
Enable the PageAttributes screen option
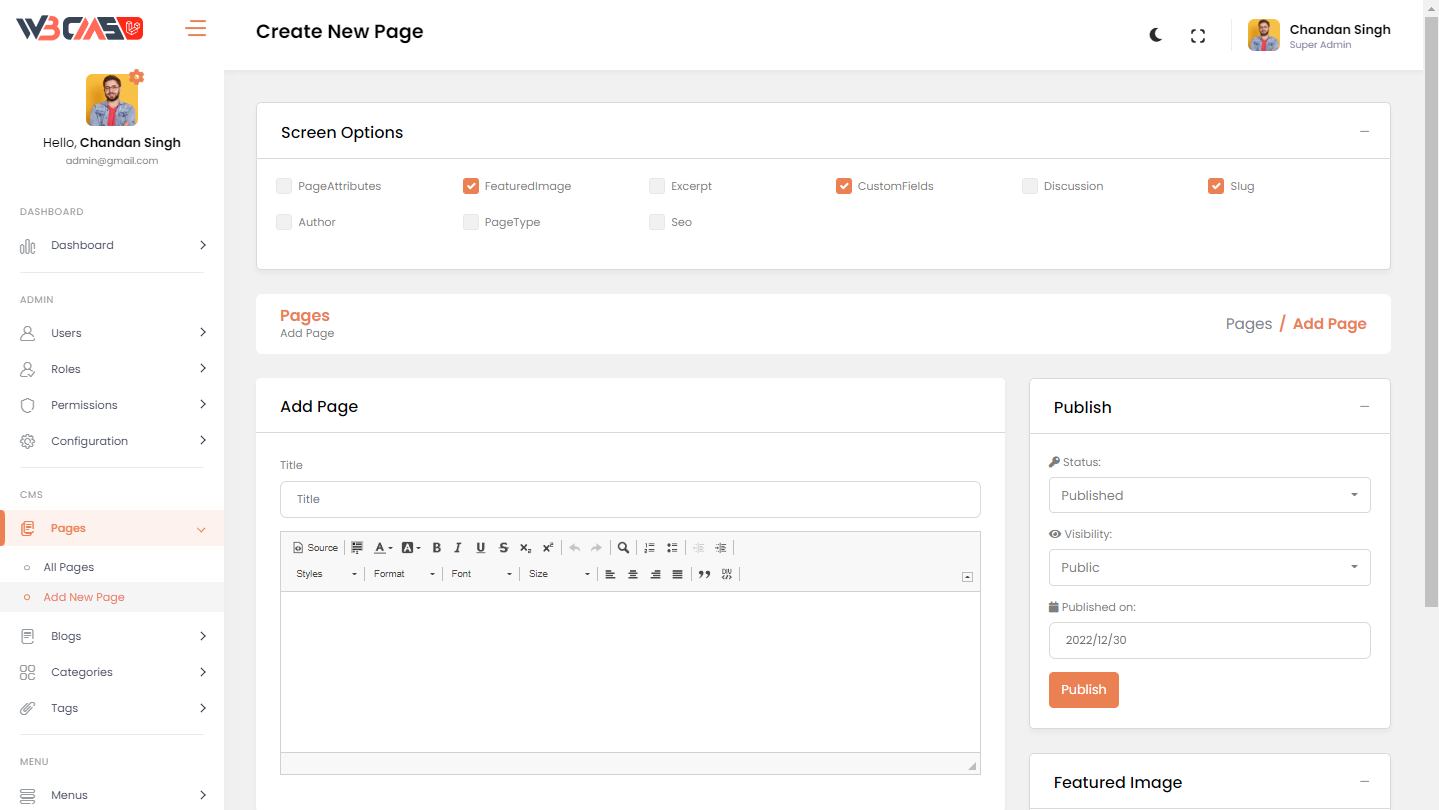(x=285, y=186)
